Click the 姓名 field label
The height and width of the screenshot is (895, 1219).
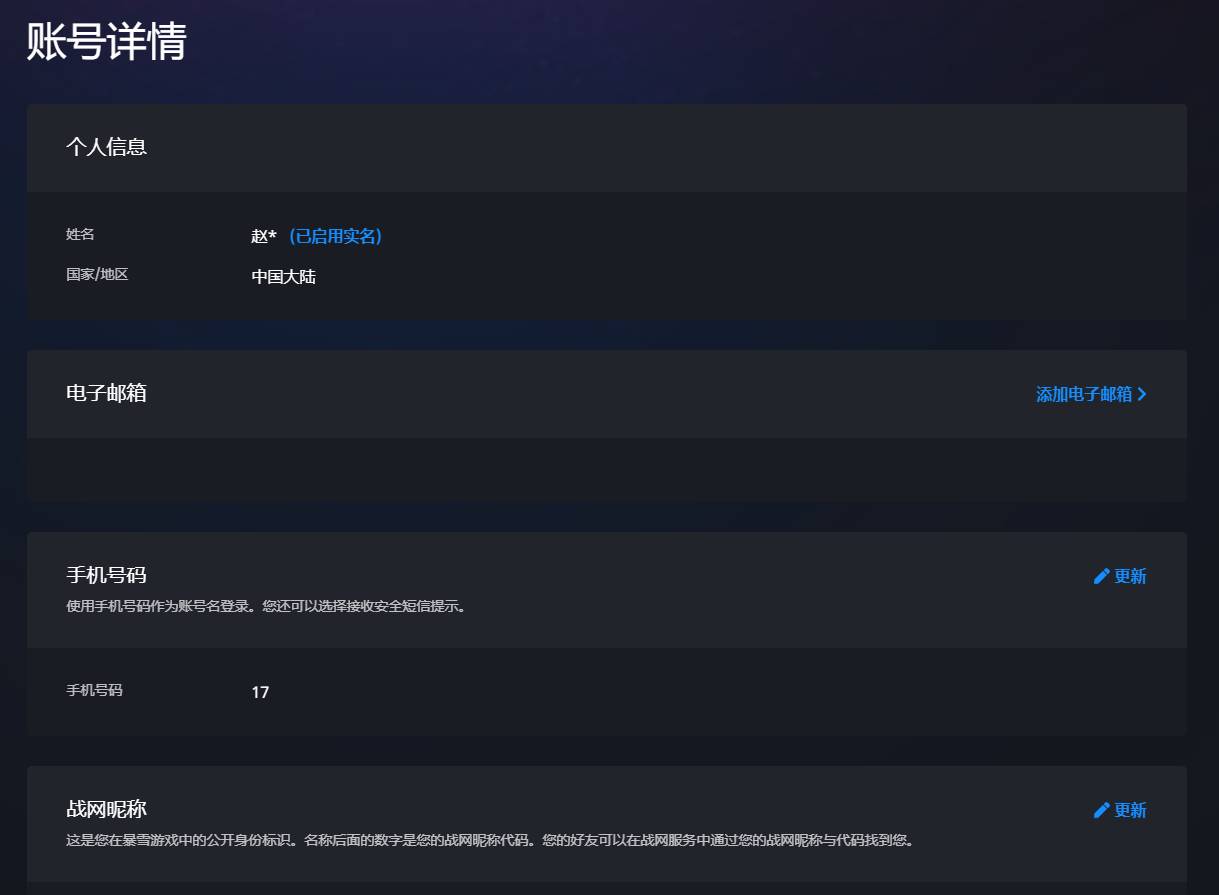pos(80,234)
